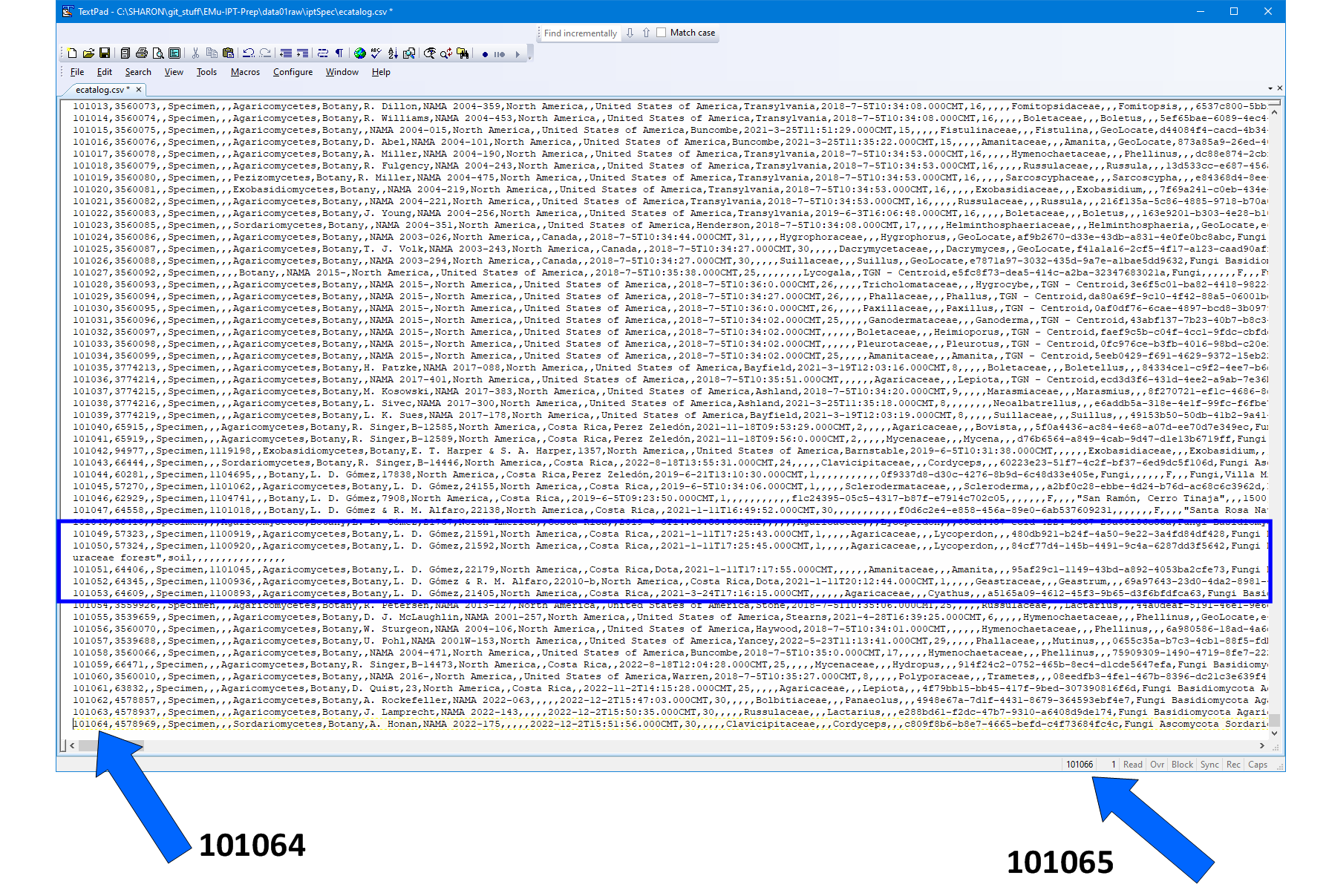Run the spell checker
Viewport: 1329px width, 896px height.
coord(375,53)
